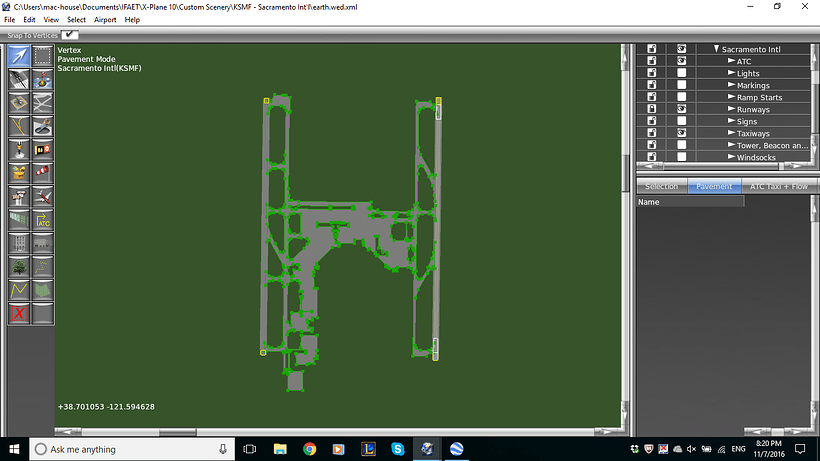Click the hierarchy panel horizontal scrollbar
The height and width of the screenshot is (461, 820).
pos(724,166)
